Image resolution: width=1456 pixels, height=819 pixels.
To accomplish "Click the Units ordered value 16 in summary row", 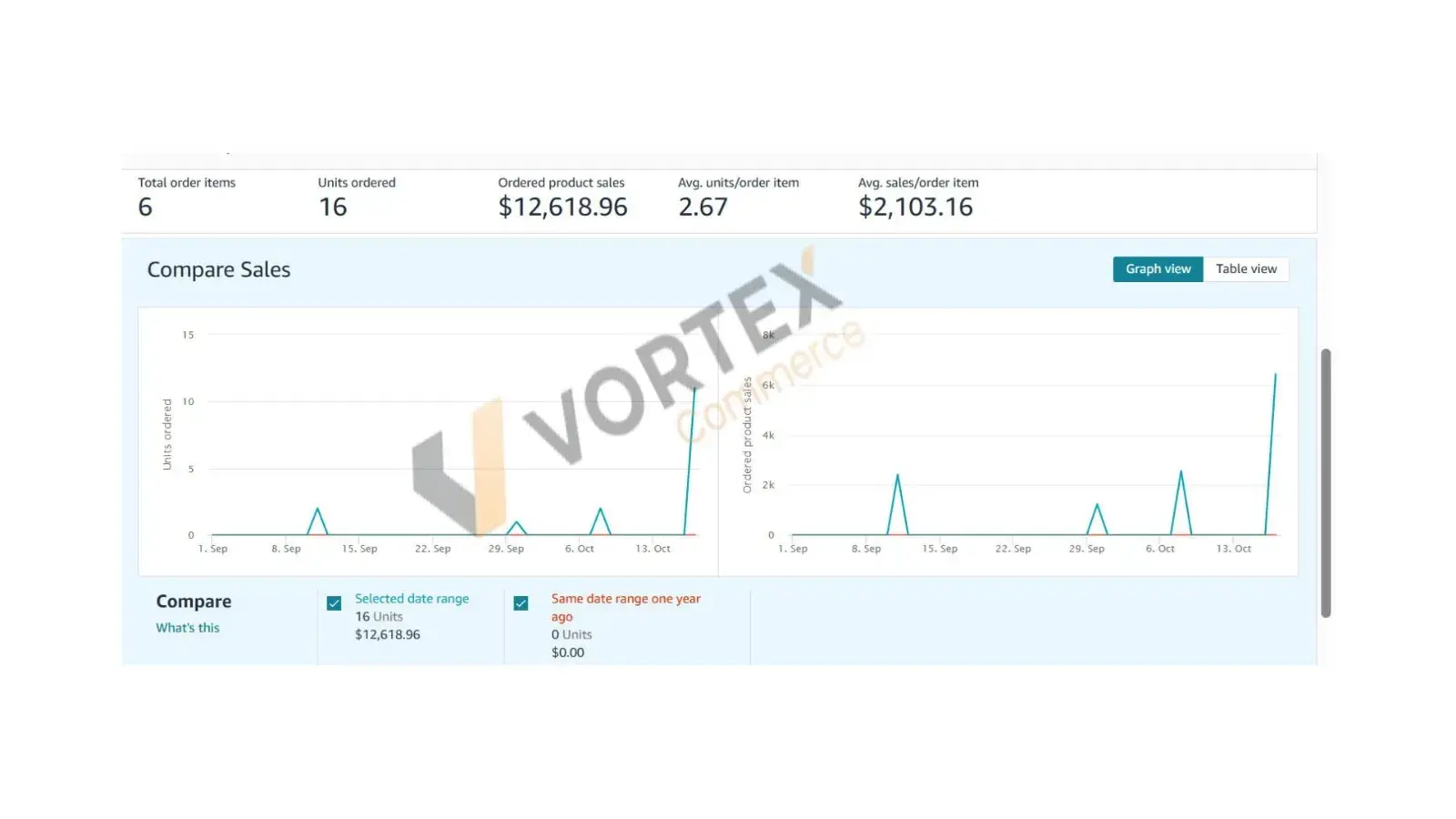I will tap(333, 207).
